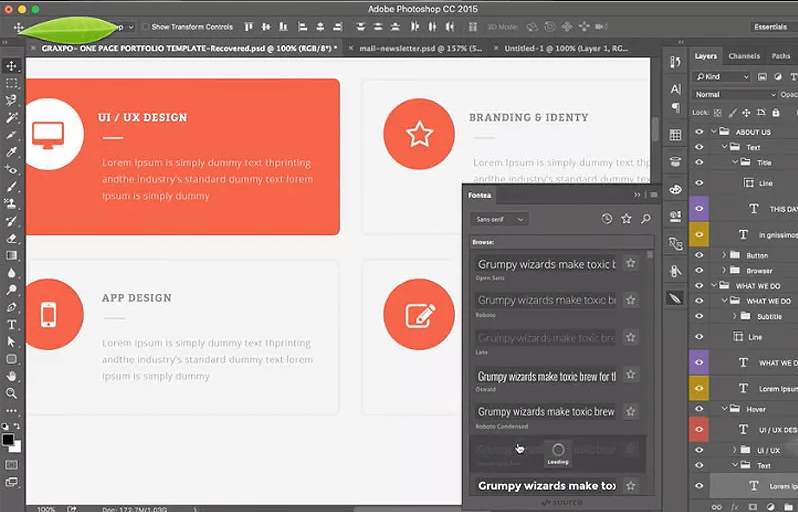The width and height of the screenshot is (798, 512).
Task: Favorite the Open Sans font star
Action: [x=630, y=264]
